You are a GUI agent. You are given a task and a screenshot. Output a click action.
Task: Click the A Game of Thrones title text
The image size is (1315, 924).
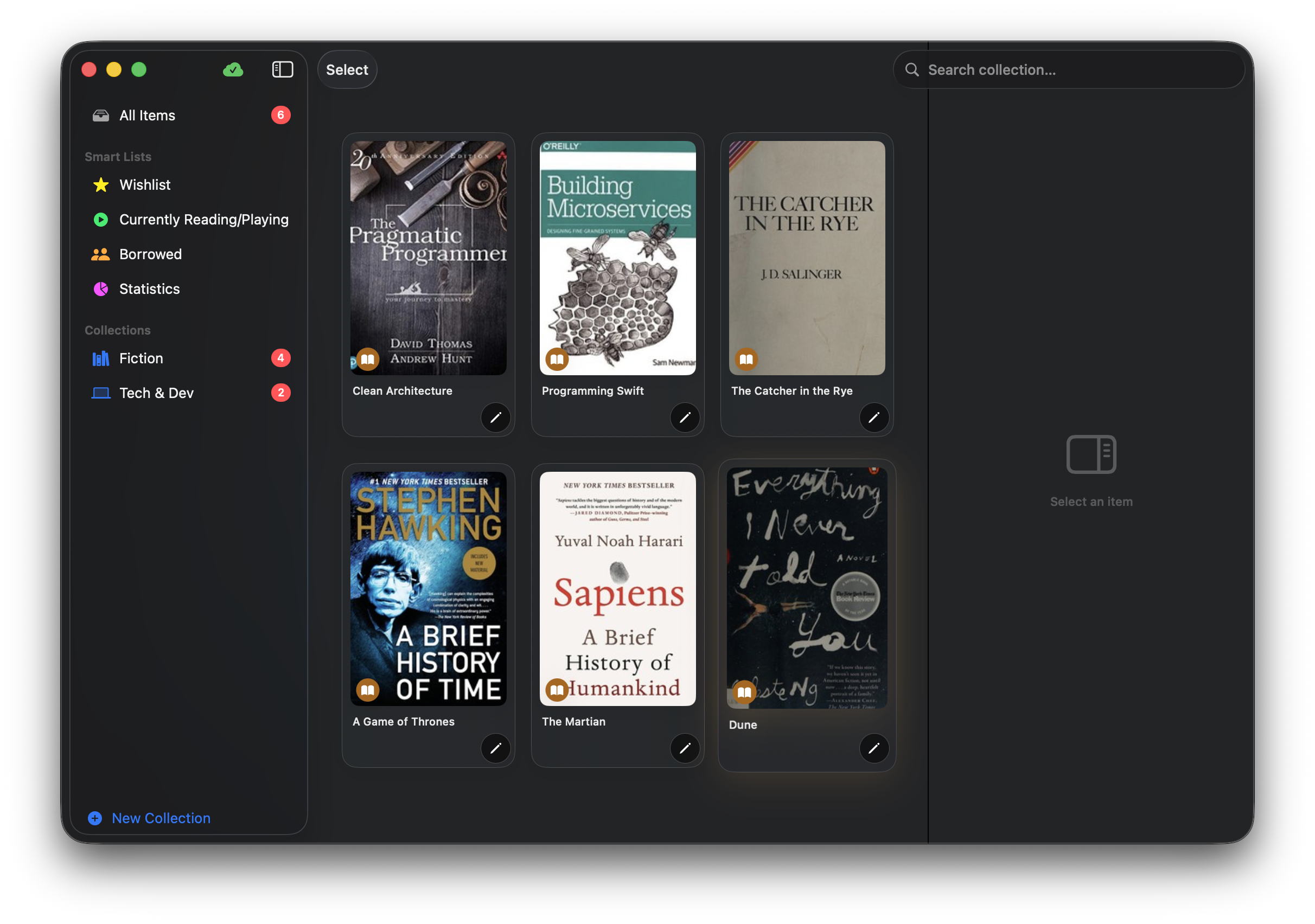pos(404,722)
